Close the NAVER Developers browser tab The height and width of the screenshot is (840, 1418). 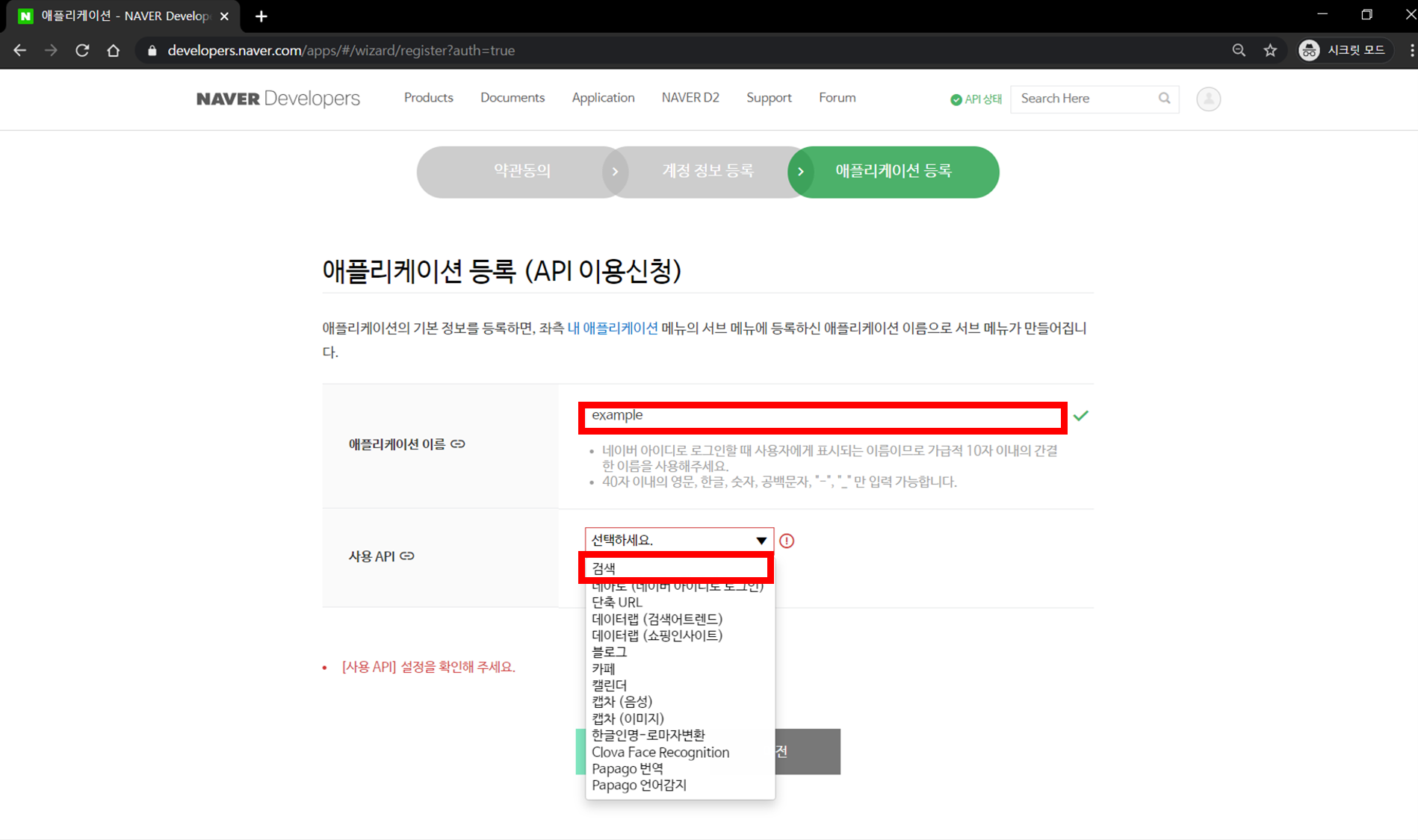224,16
